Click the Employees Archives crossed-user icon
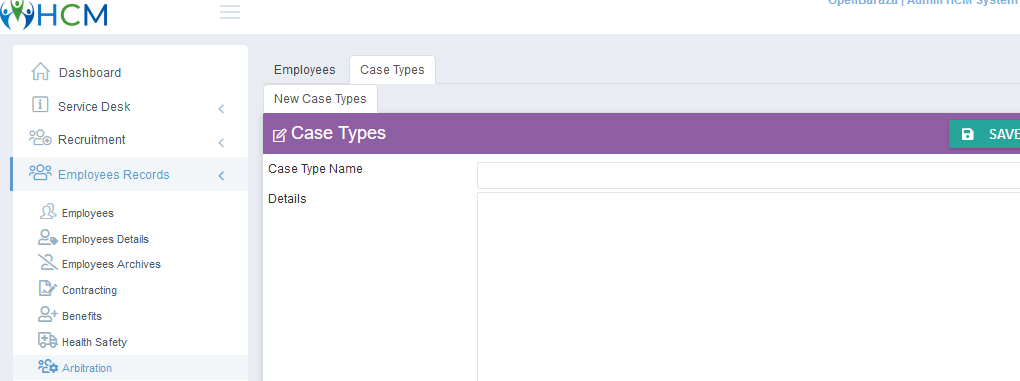Image resolution: width=1020 pixels, height=381 pixels. 47,263
